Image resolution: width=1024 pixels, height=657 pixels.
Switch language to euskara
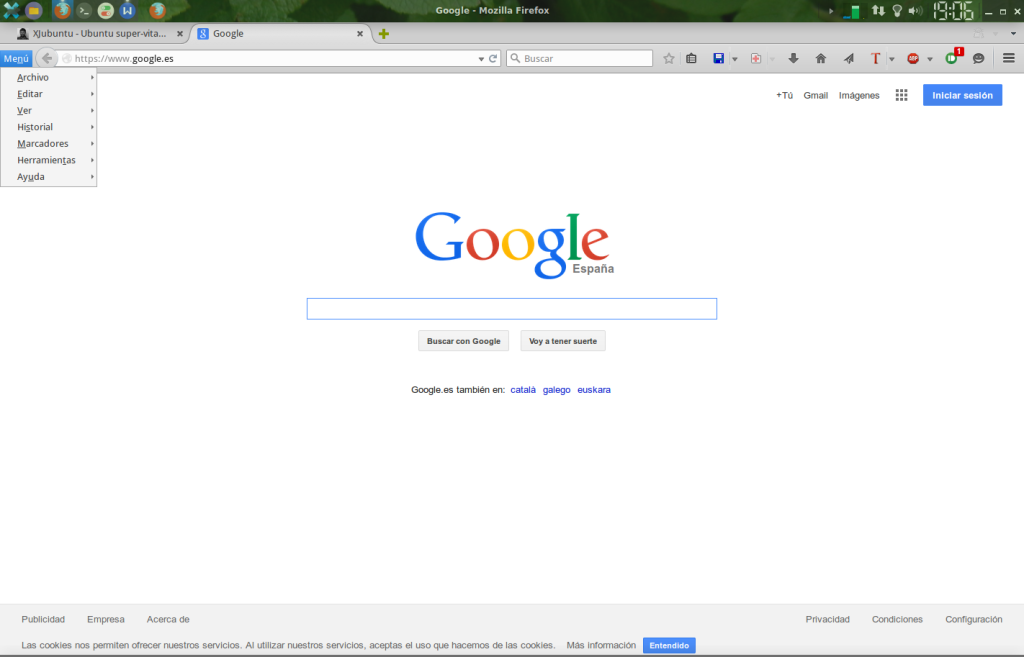594,390
